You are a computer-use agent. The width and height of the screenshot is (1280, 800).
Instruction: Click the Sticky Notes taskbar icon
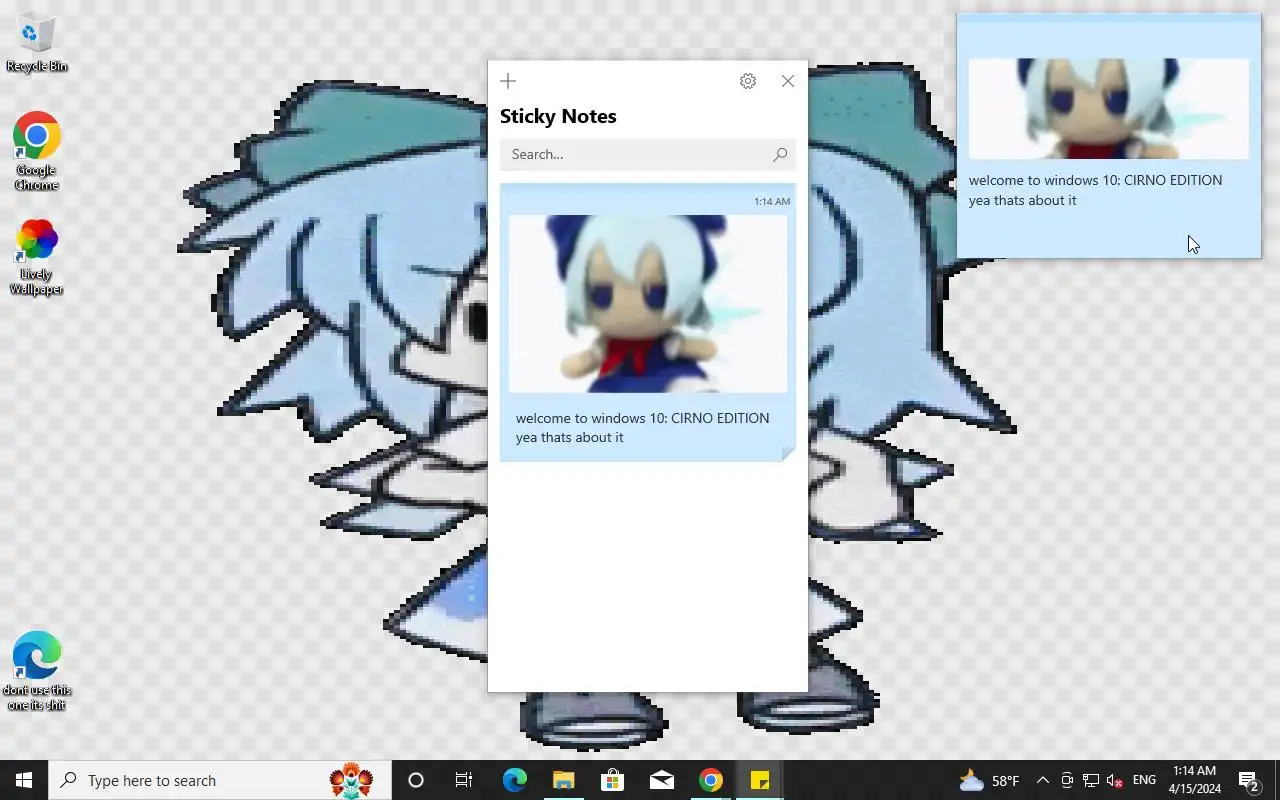point(759,780)
